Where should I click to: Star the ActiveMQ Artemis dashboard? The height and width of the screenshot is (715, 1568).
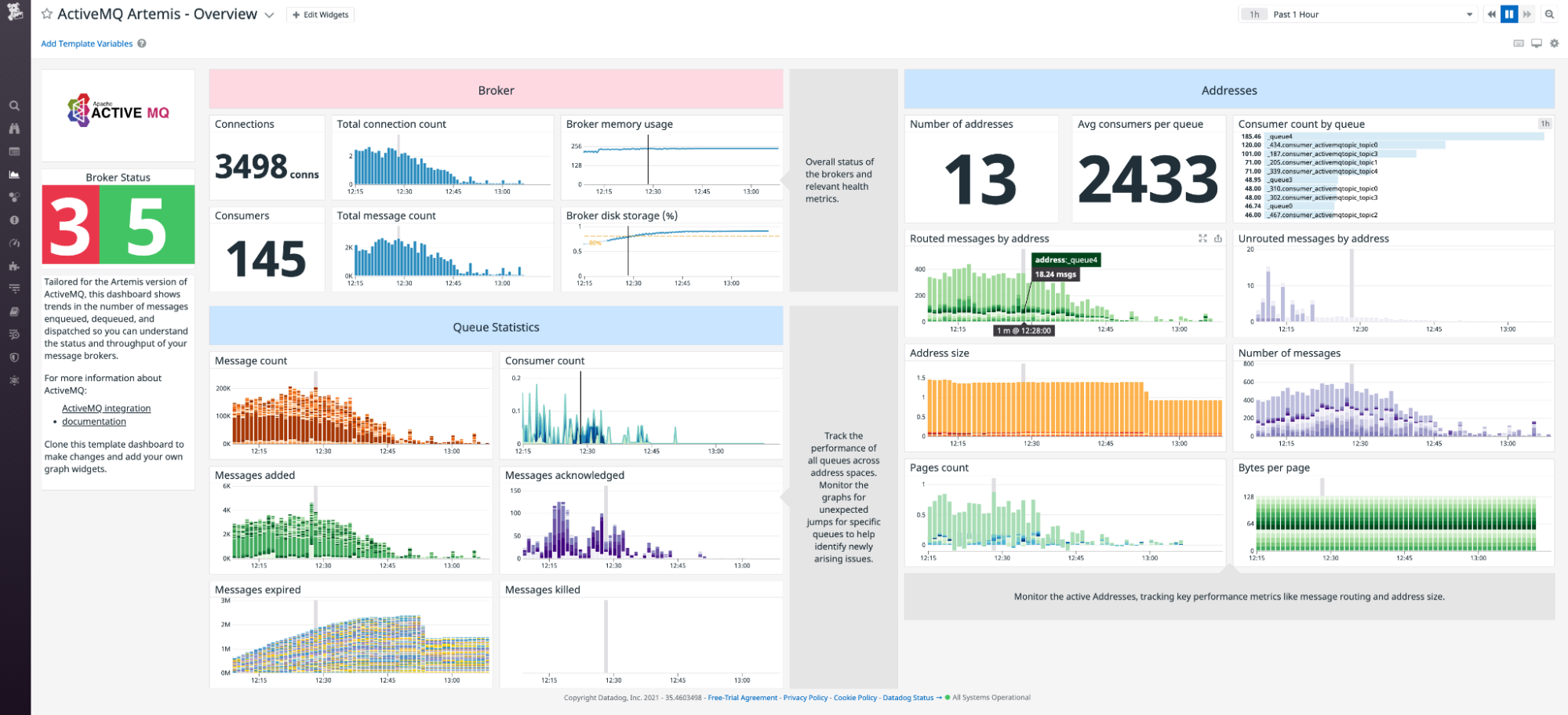point(45,13)
